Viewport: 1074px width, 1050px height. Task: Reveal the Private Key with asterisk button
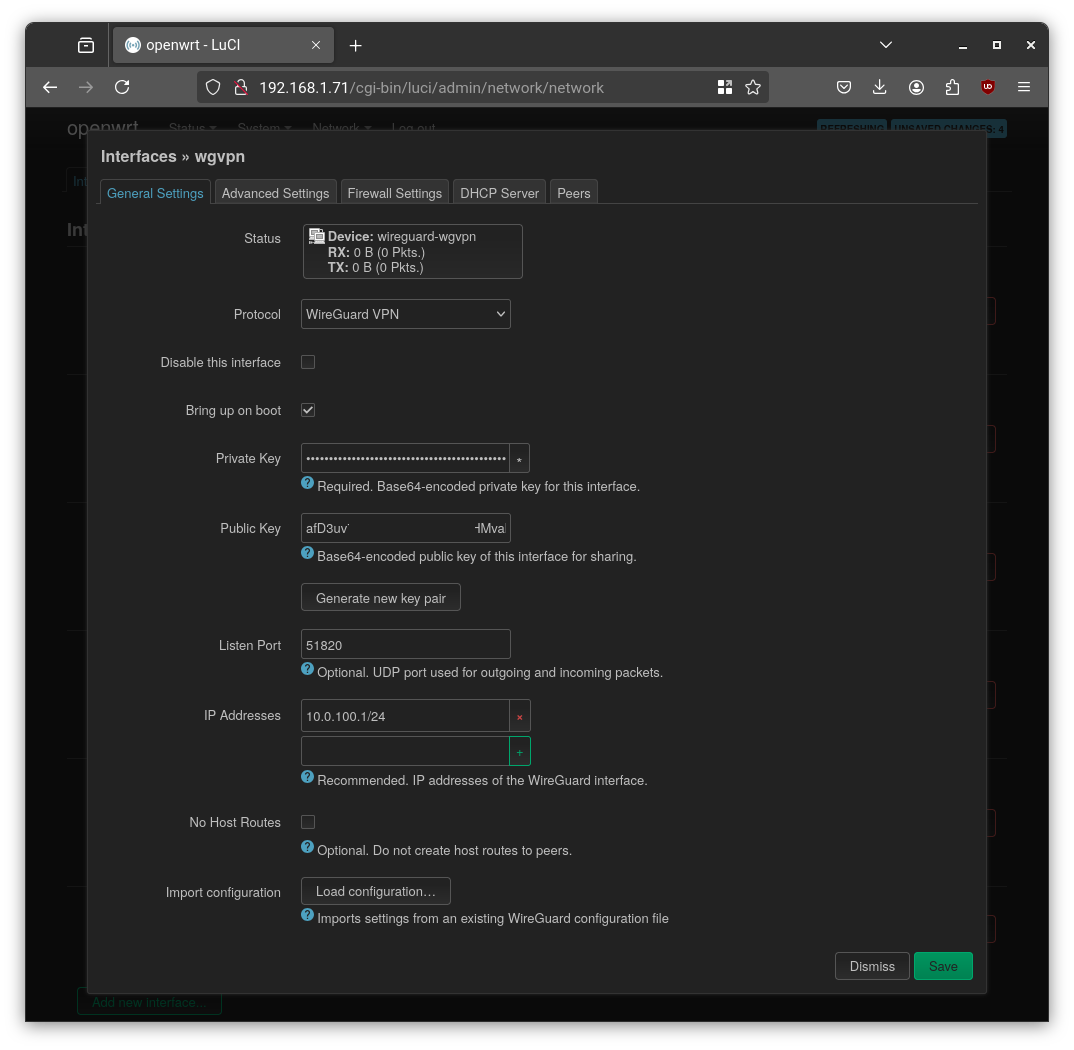519,458
